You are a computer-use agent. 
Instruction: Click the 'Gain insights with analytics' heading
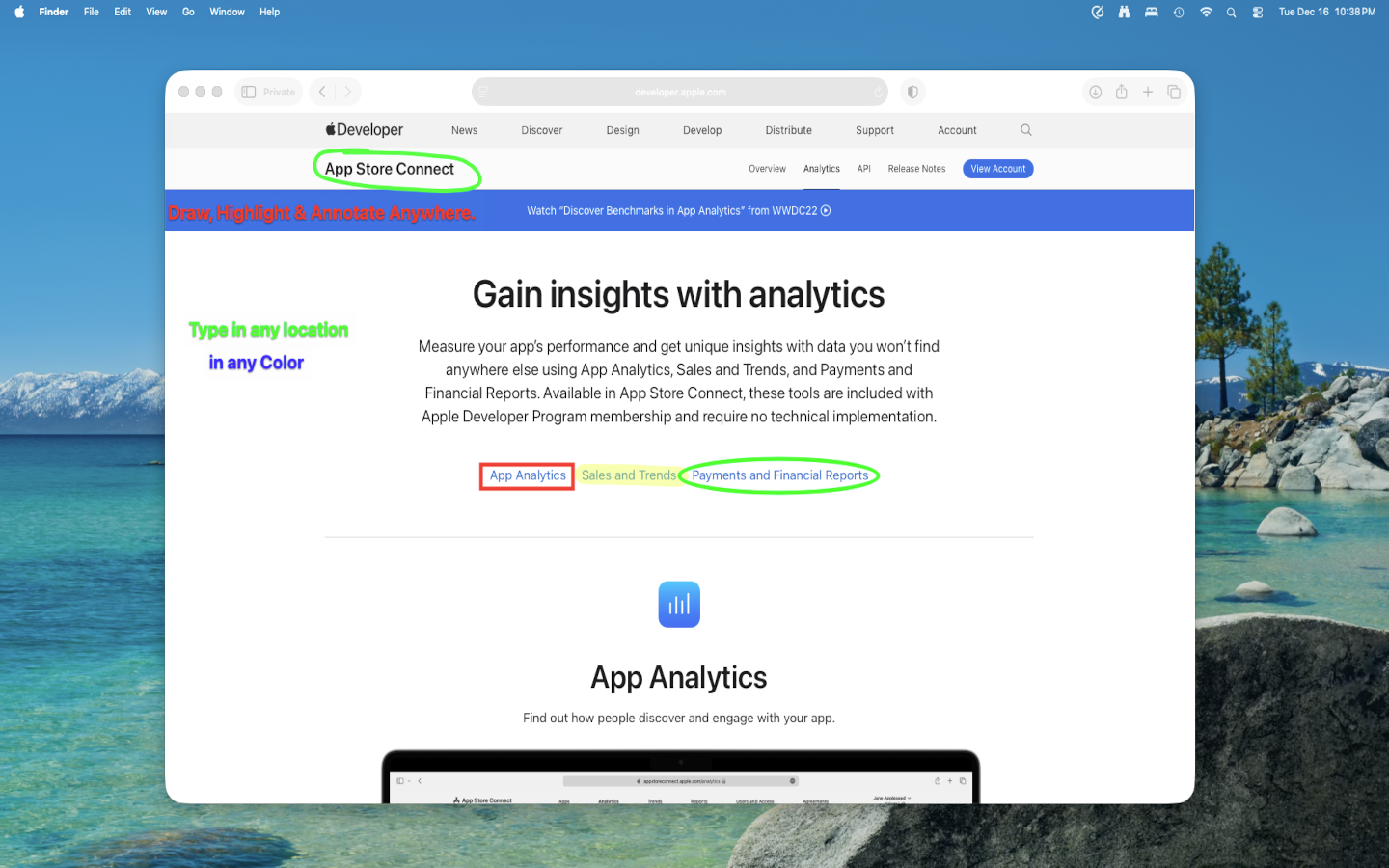pos(678,294)
